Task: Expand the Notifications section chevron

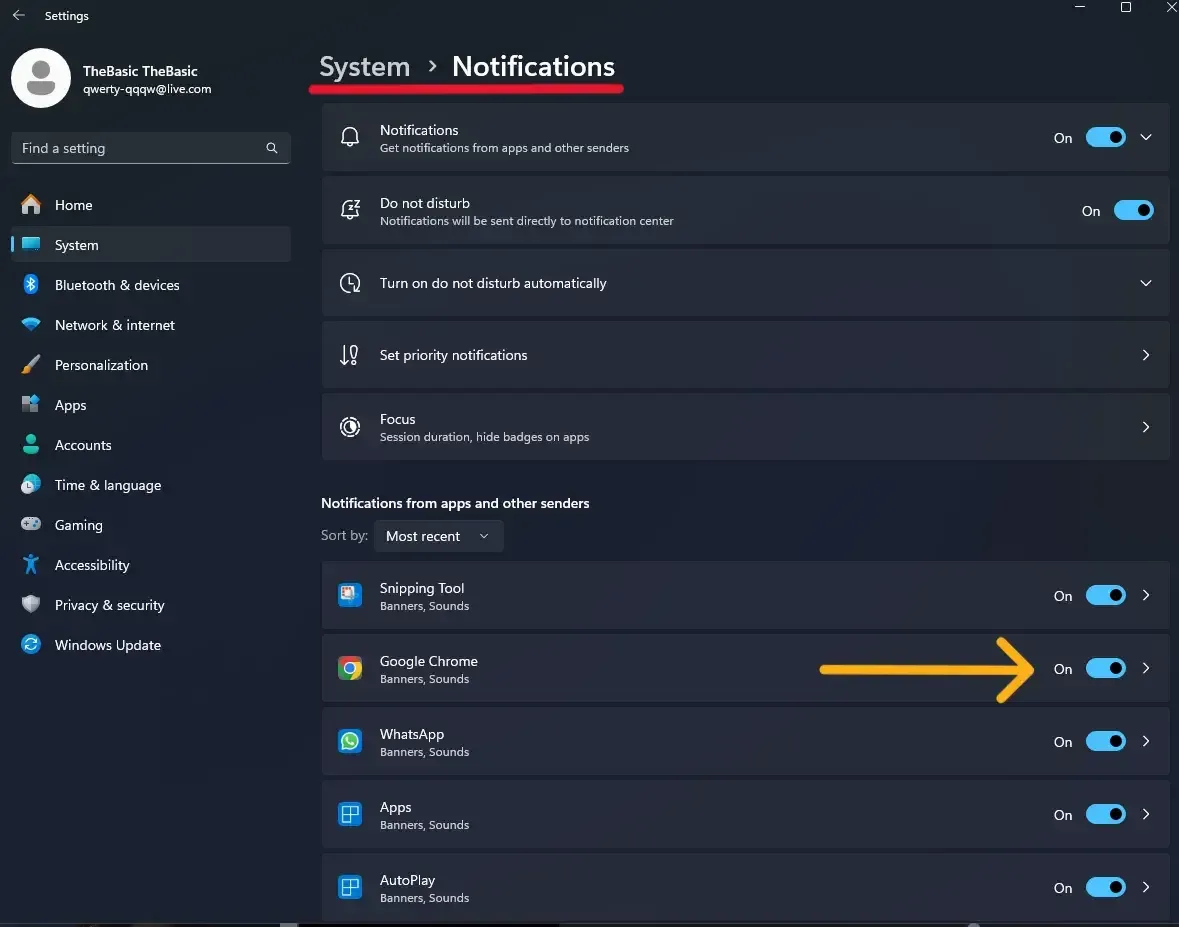Action: (1146, 138)
